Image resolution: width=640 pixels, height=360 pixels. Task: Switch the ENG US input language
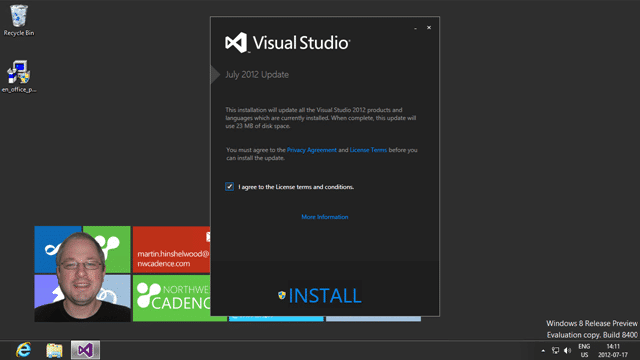tap(584, 351)
